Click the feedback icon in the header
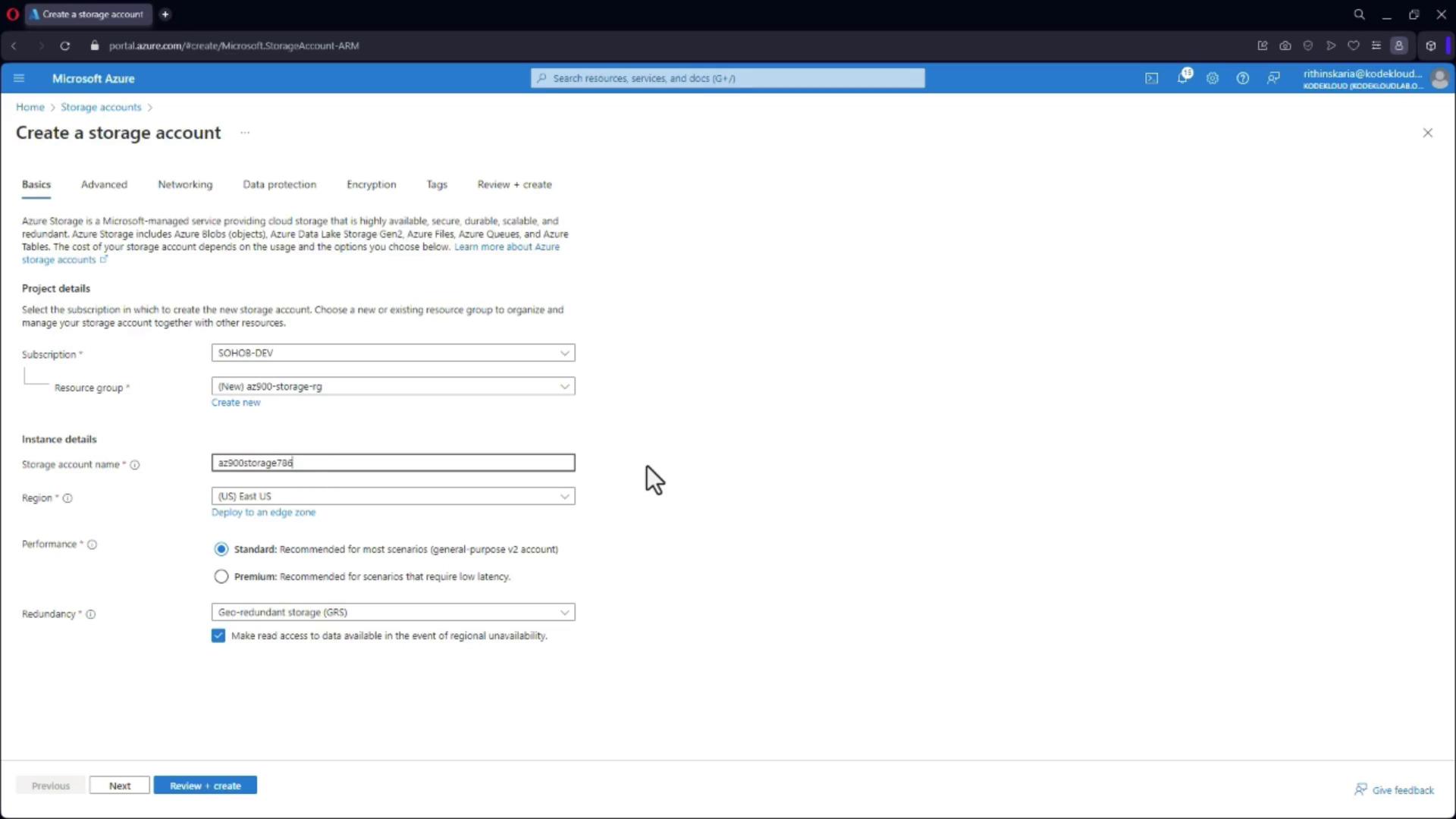The height and width of the screenshot is (819, 1456). [x=1273, y=78]
